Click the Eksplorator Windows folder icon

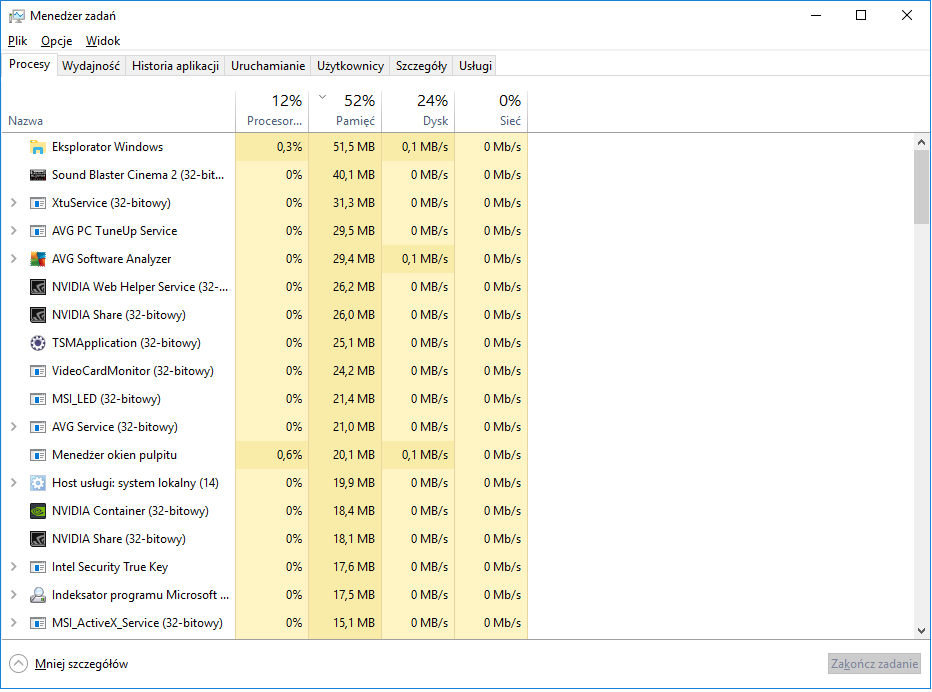37,147
